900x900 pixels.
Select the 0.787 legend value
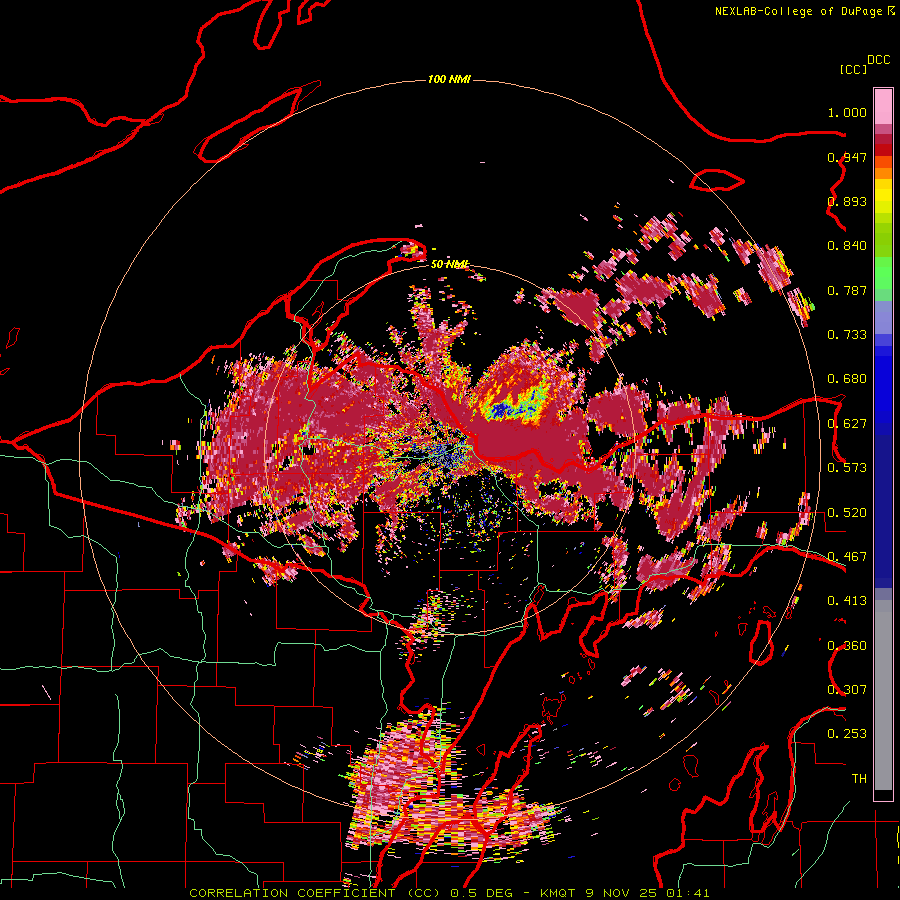coord(847,290)
